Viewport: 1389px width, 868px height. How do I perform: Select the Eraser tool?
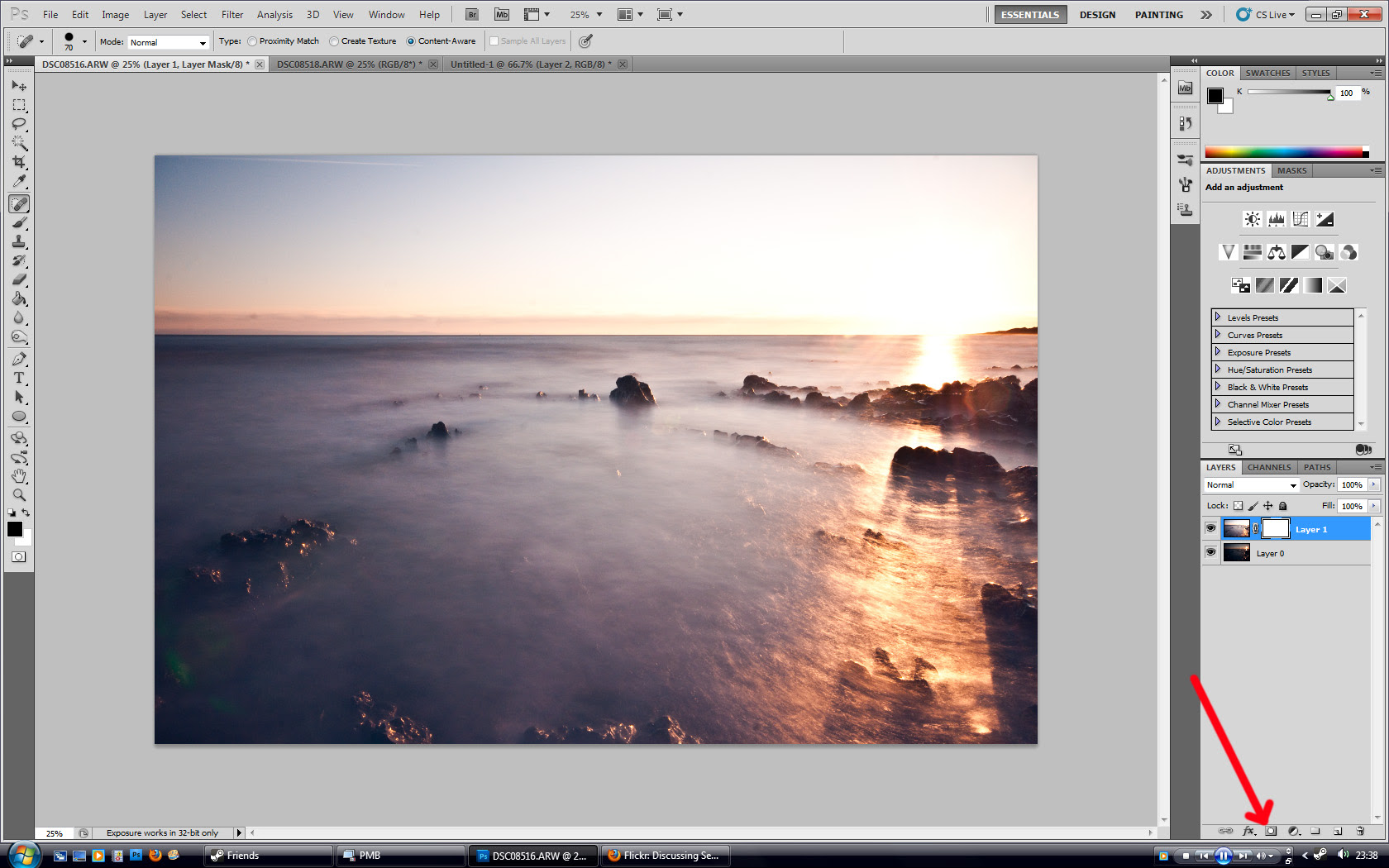pyautogui.click(x=19, y=279)
